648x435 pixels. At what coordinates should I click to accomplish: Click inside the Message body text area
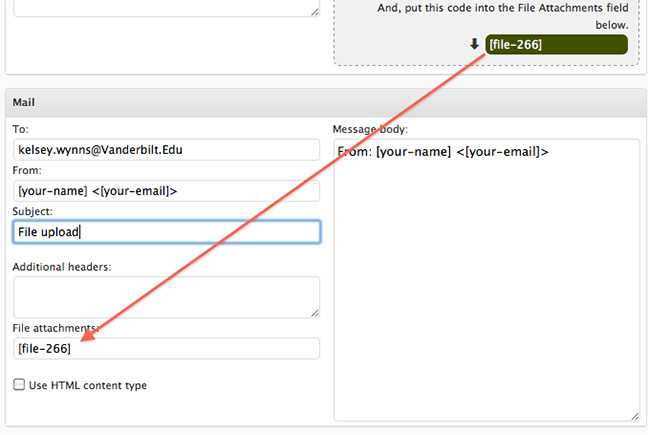click(486, 280)
